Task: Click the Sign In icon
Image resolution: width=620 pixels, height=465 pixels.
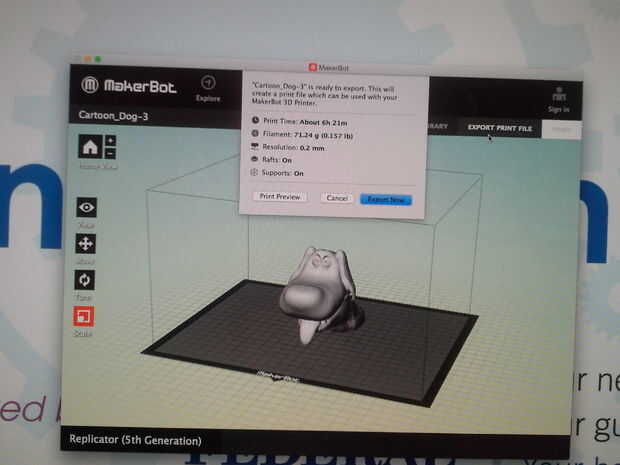Action: click(559, 96)
